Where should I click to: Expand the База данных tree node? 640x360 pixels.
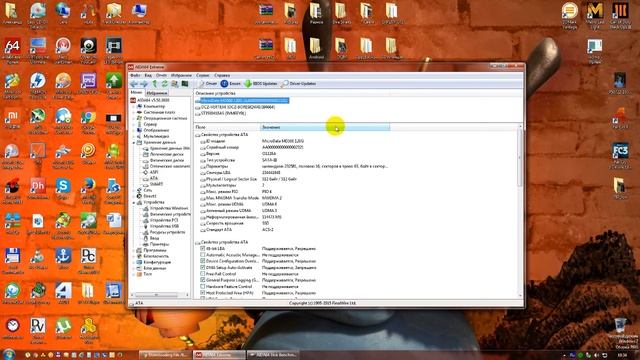pyautogui.click(x=133, y=268)
